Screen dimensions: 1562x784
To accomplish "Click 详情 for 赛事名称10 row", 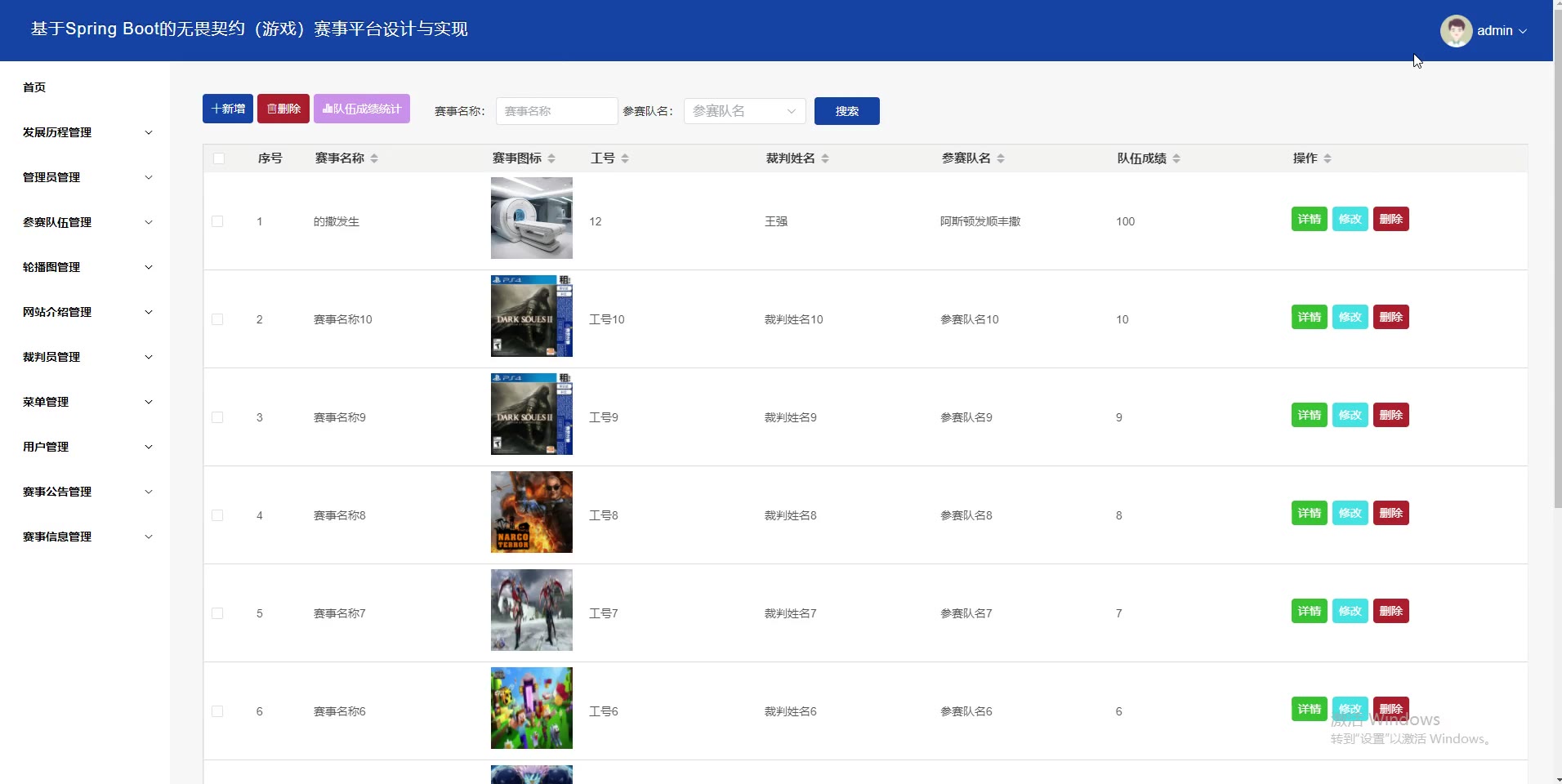I will click(x=1309, y=317).
